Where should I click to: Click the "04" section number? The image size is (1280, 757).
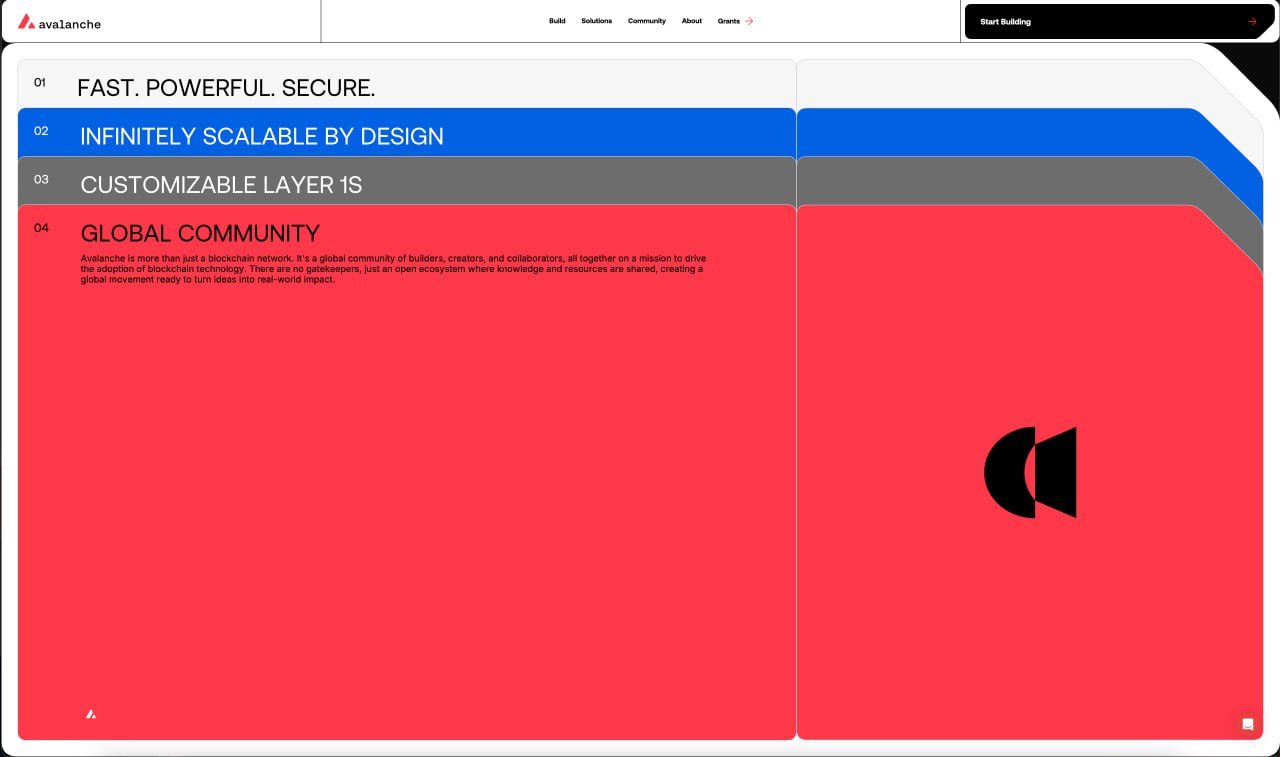[41, 228]
